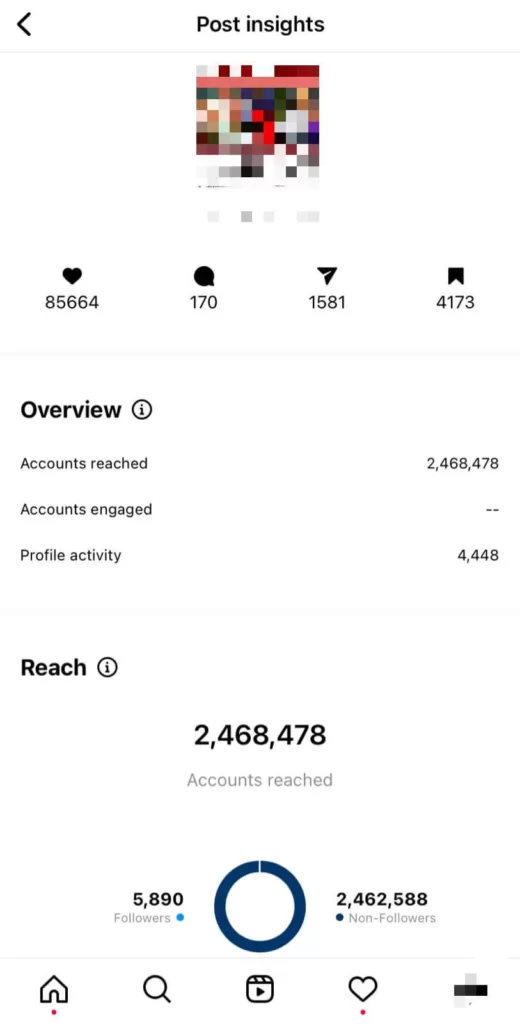The height and width of the screenshot is (1024, 520).
Task: Tap the comments bubble icon above 170
Action: [204, 277]
